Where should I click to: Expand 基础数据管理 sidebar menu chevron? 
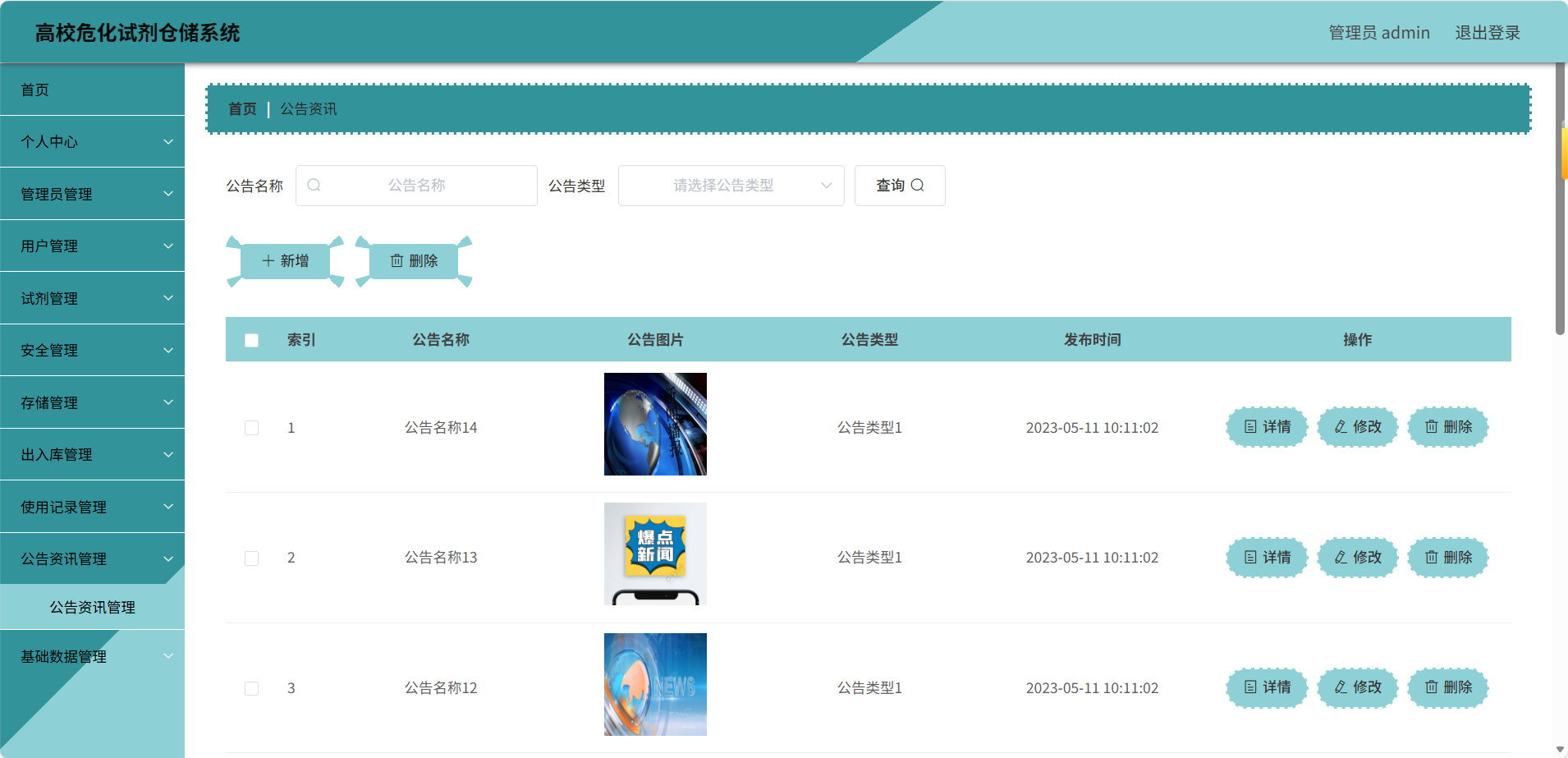168,656
